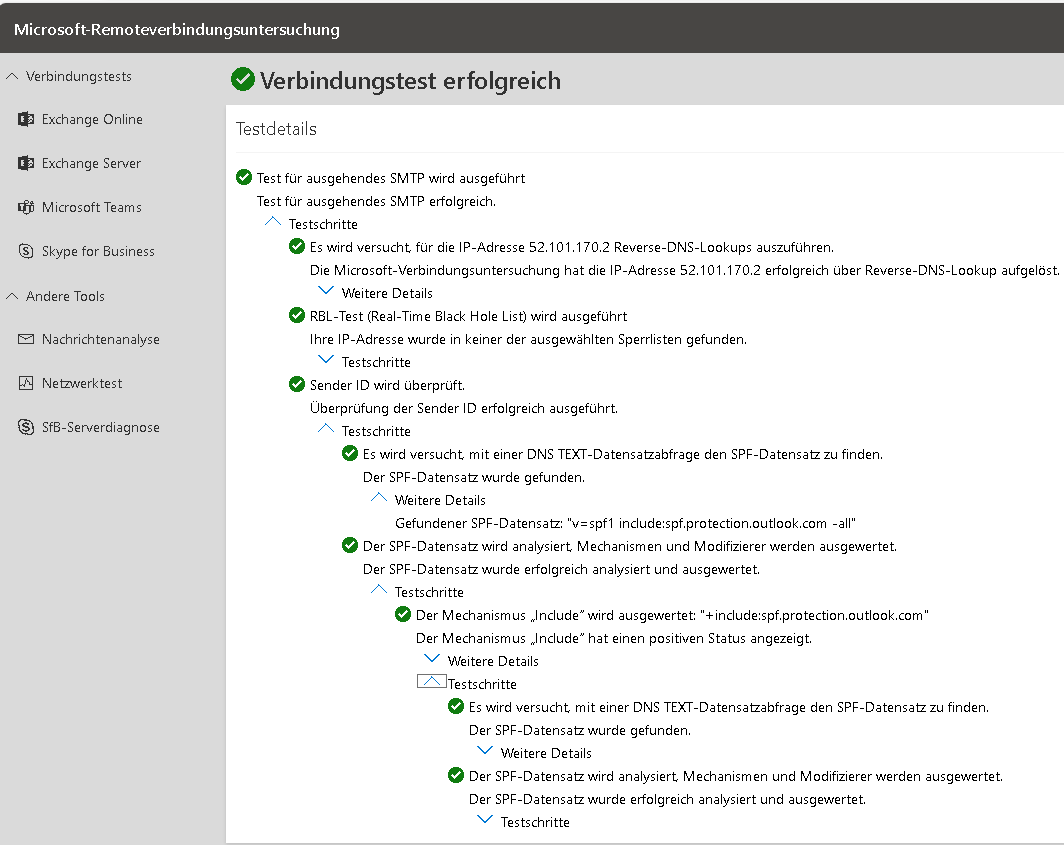Expand the bottom-most Testschritte chevron
Viewport: 1064px width, 845px height.
(484, 820)
